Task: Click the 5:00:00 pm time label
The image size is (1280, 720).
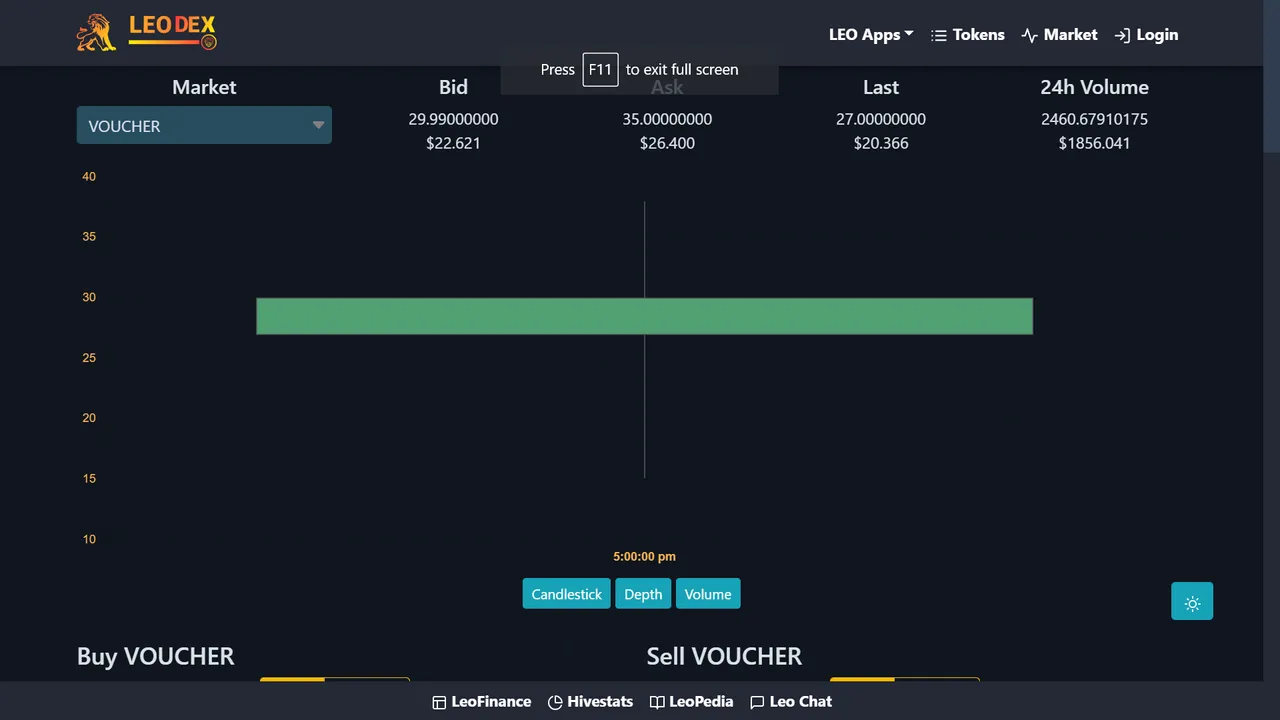Action: [x=644, y=556]
